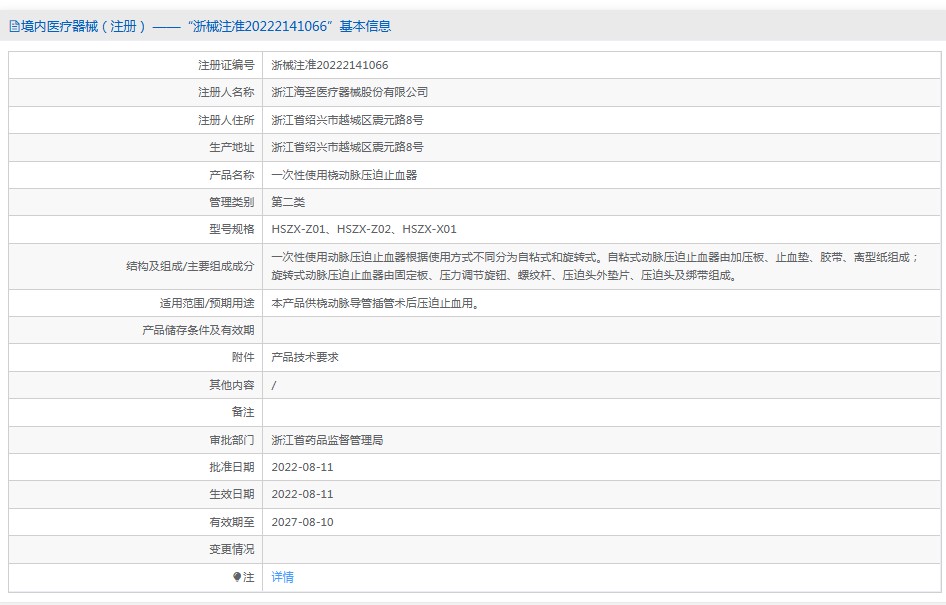
Task: Select approval department 浙江省药品监督管理局
Action: [x=327, y=440]
